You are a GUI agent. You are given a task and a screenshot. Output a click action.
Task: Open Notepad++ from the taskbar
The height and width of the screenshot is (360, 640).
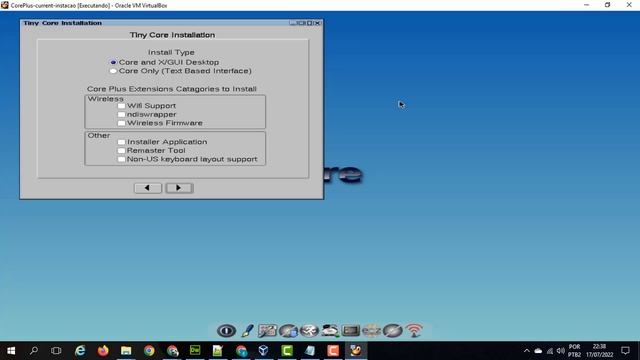[x=218, y=351]
